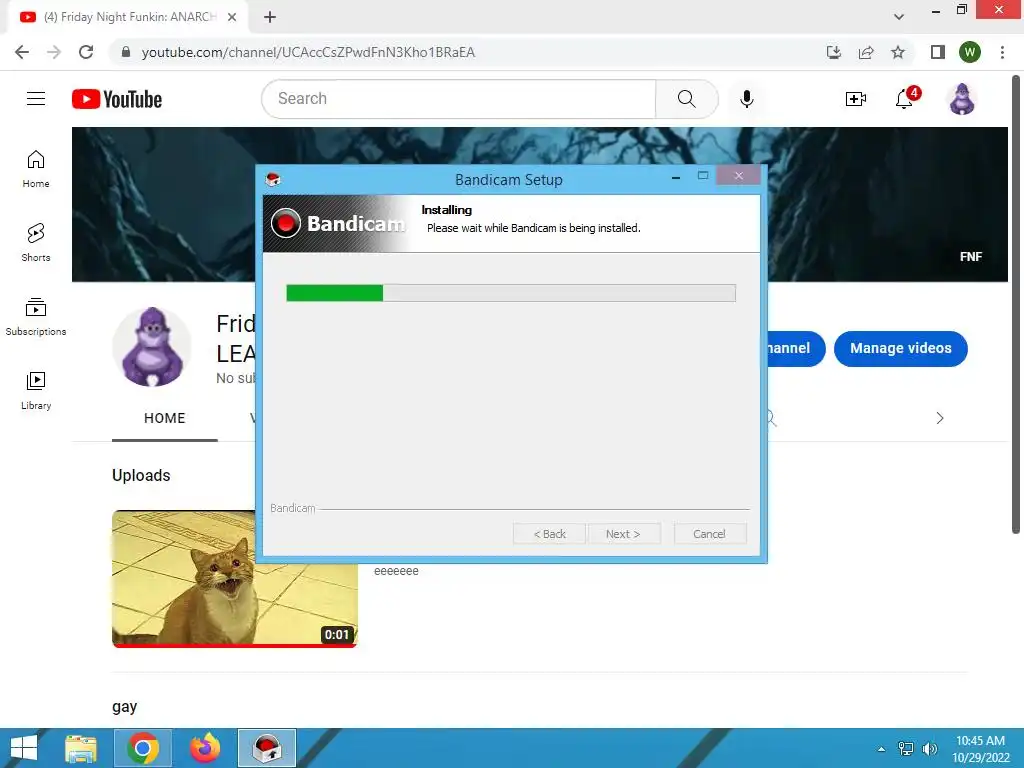
Task: Click the green installation progress bar
Action: 511,293
